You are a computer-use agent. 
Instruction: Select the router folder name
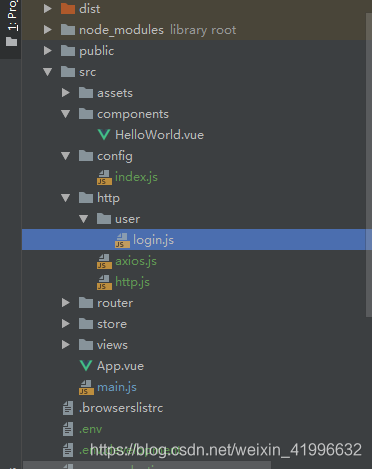pos(115,303)
